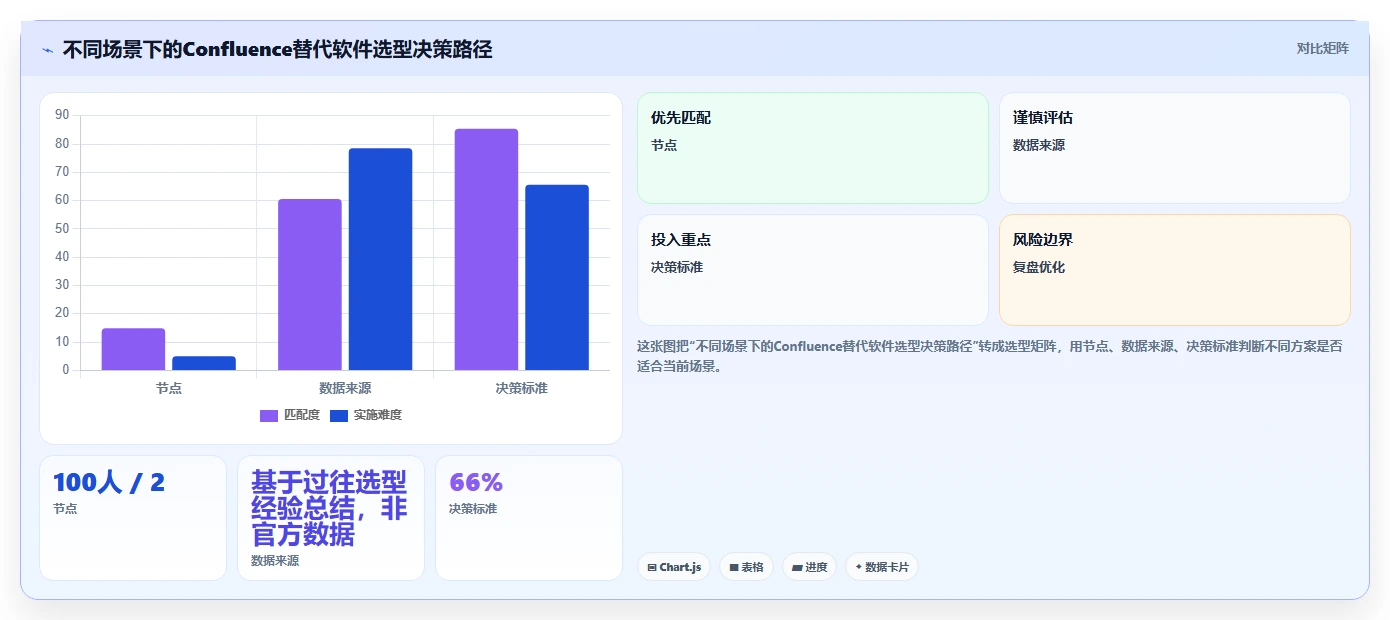This screenshot has height=620, width=1390.
Task: Click the 基于过往选型经验总结 statistic text
Action: click(329, 508)
